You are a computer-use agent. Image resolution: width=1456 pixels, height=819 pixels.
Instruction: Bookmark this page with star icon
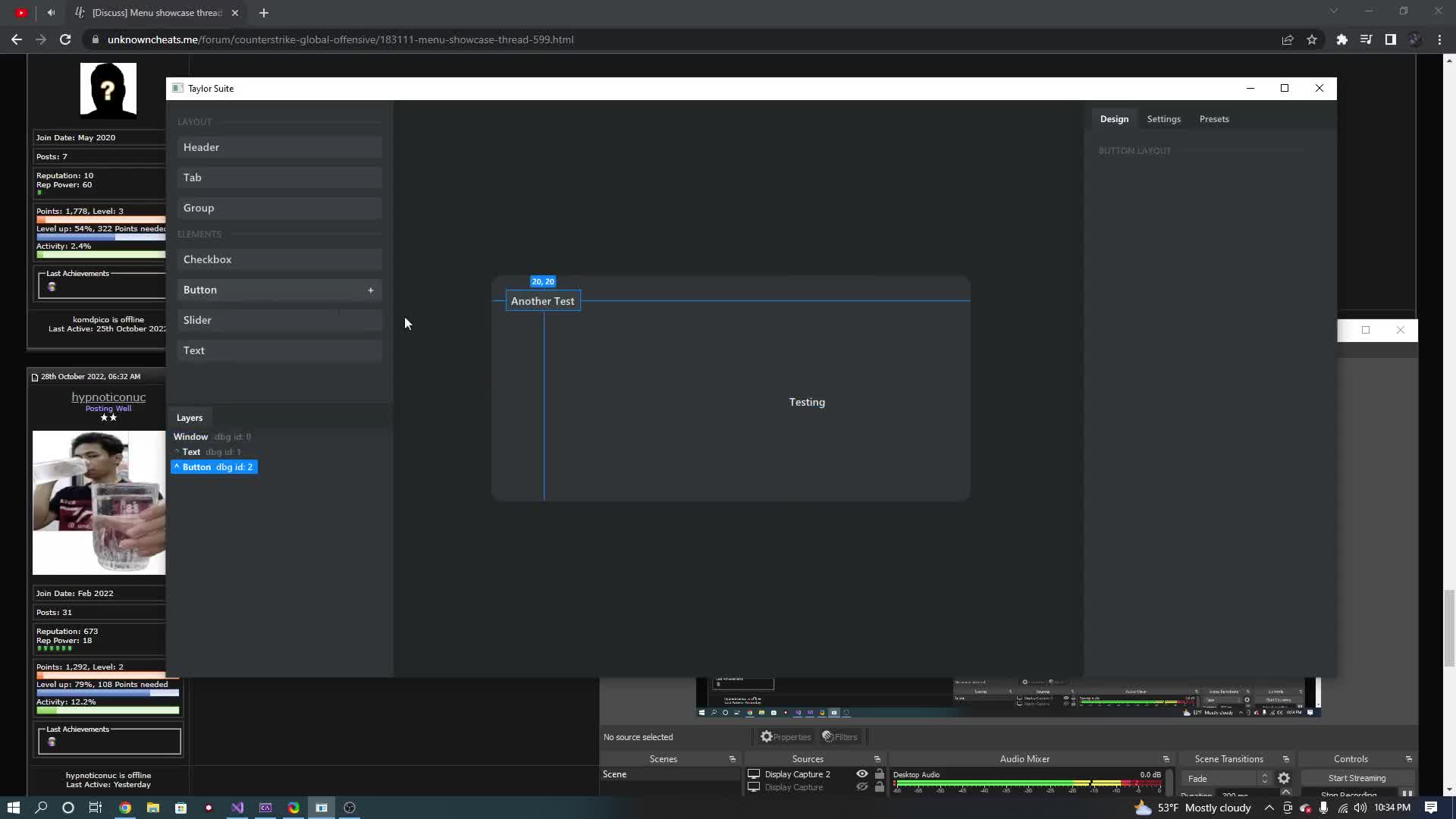click(x=1312, y=39)
